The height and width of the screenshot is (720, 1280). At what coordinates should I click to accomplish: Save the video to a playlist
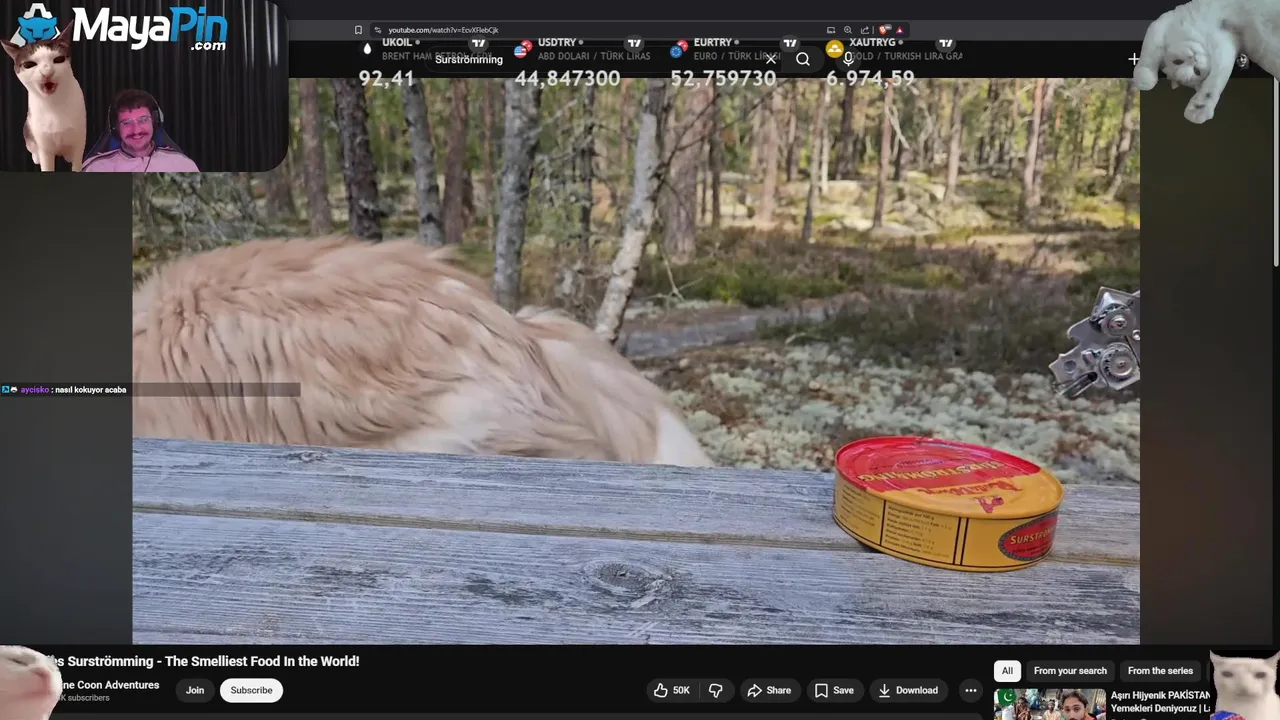[834, 690]
